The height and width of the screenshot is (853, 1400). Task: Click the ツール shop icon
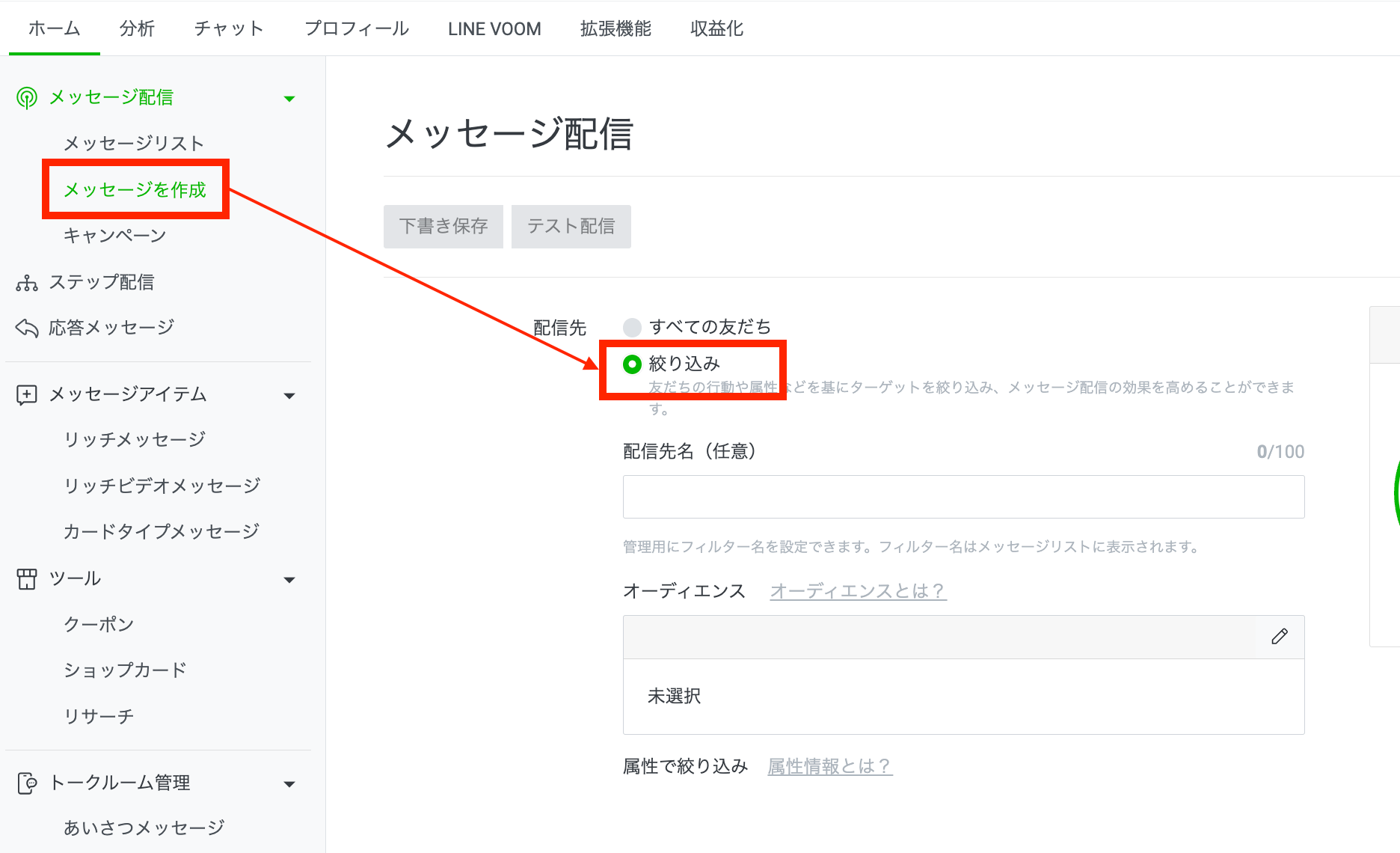click(x=27, y=579)
